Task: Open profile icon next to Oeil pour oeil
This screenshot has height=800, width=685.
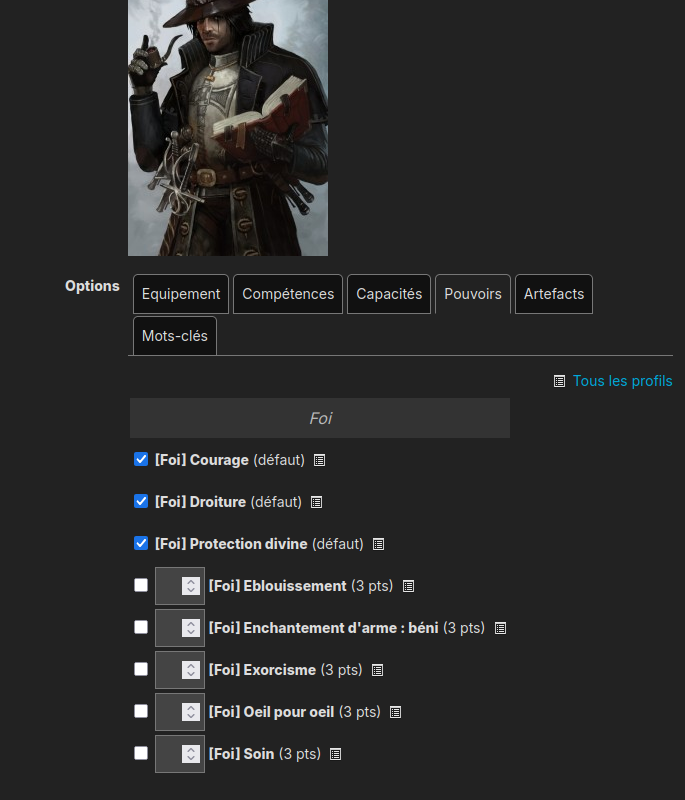Action: point(395,712)
